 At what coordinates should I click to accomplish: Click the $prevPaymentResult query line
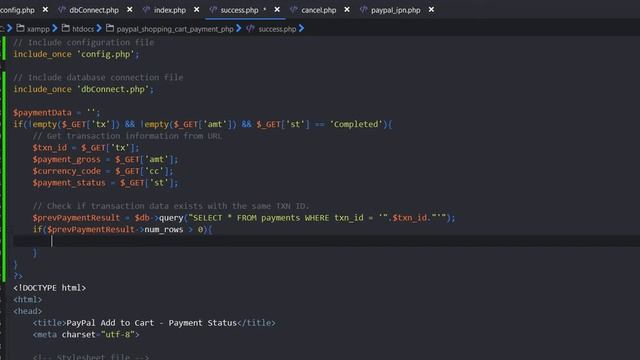click(x=244, y=218)
